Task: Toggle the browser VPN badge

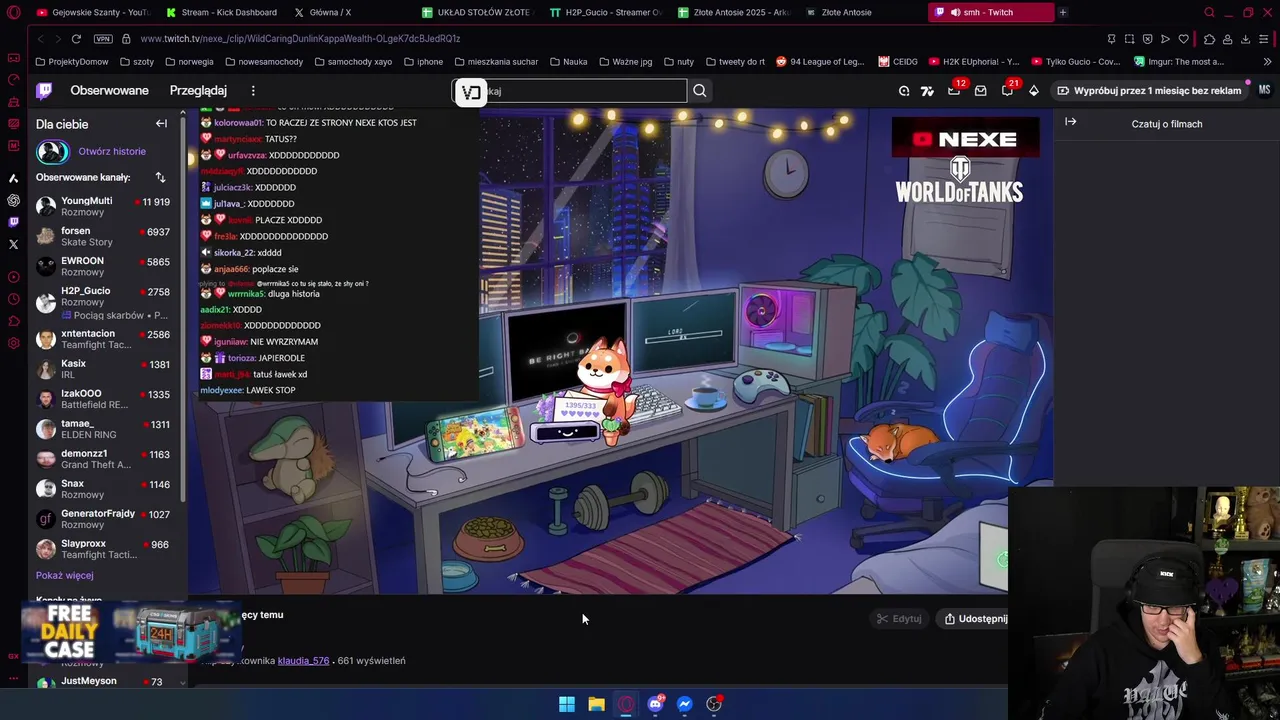Action: pos(103,39)
